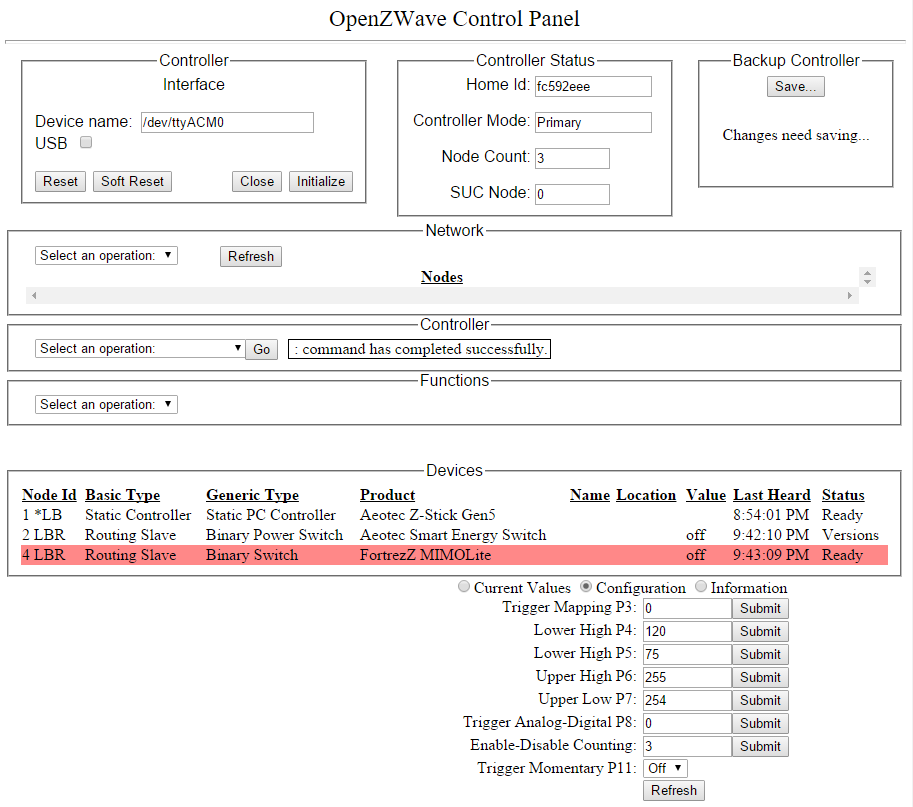Click Save in Backup Controller

(x=795, y=87)
